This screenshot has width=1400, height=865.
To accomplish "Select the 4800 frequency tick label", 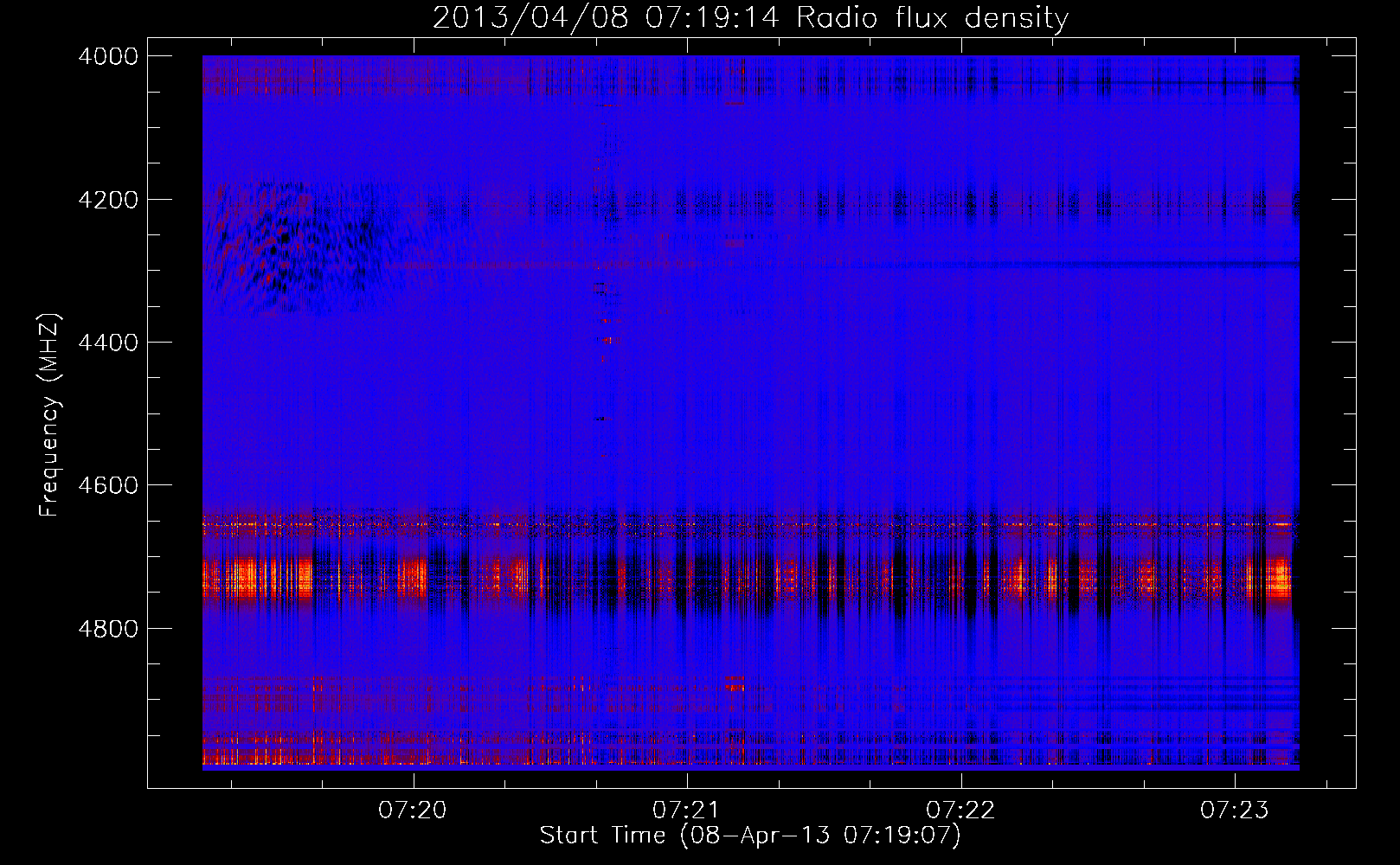I will coord(108,629).
